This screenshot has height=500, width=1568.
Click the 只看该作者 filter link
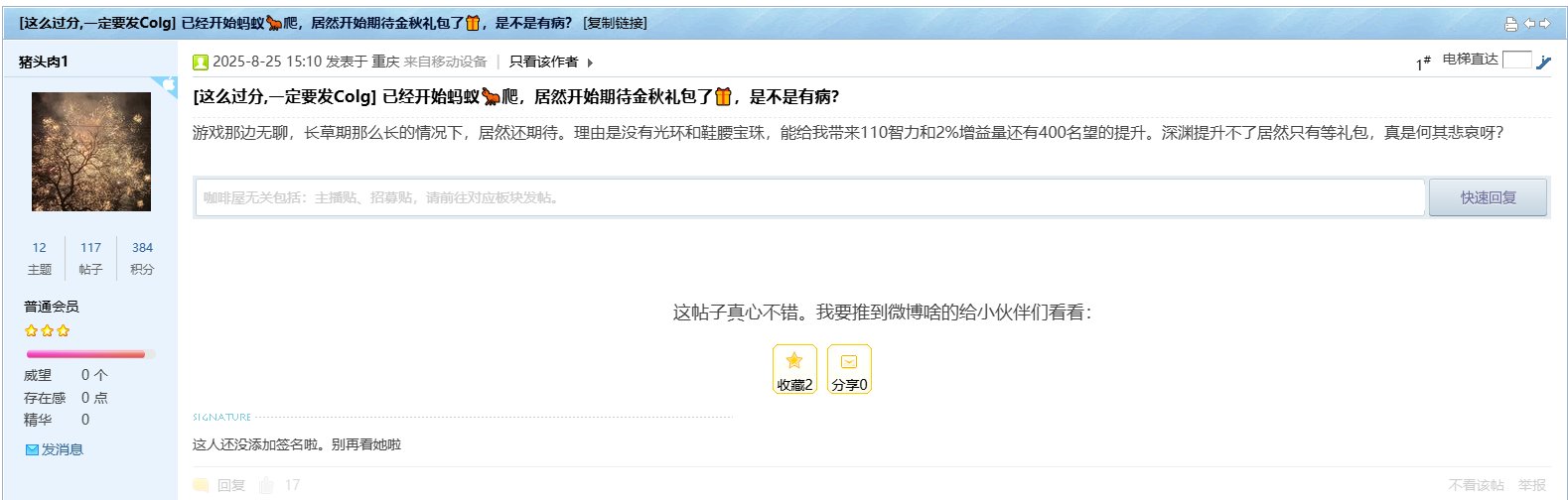point(543,62)
